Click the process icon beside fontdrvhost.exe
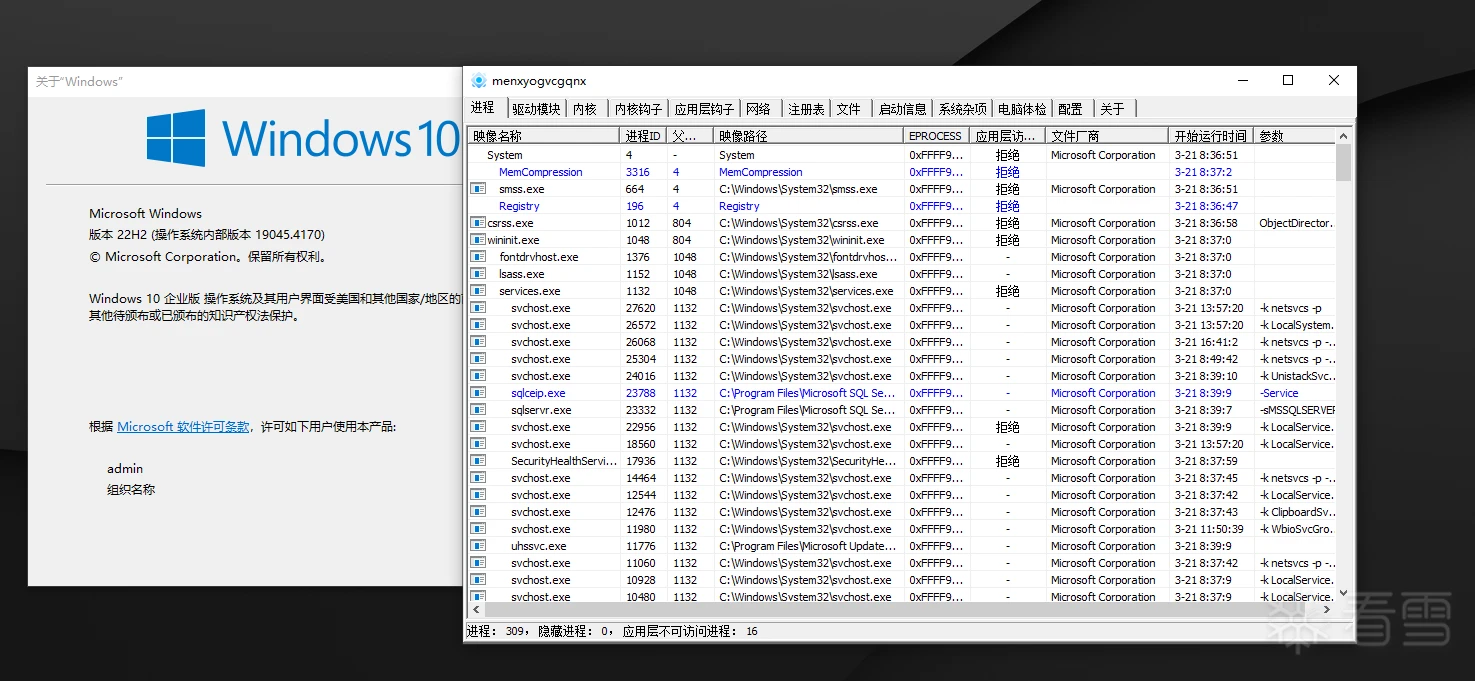This screenshot has width=1475, height=681. click(x=478, y=257)
